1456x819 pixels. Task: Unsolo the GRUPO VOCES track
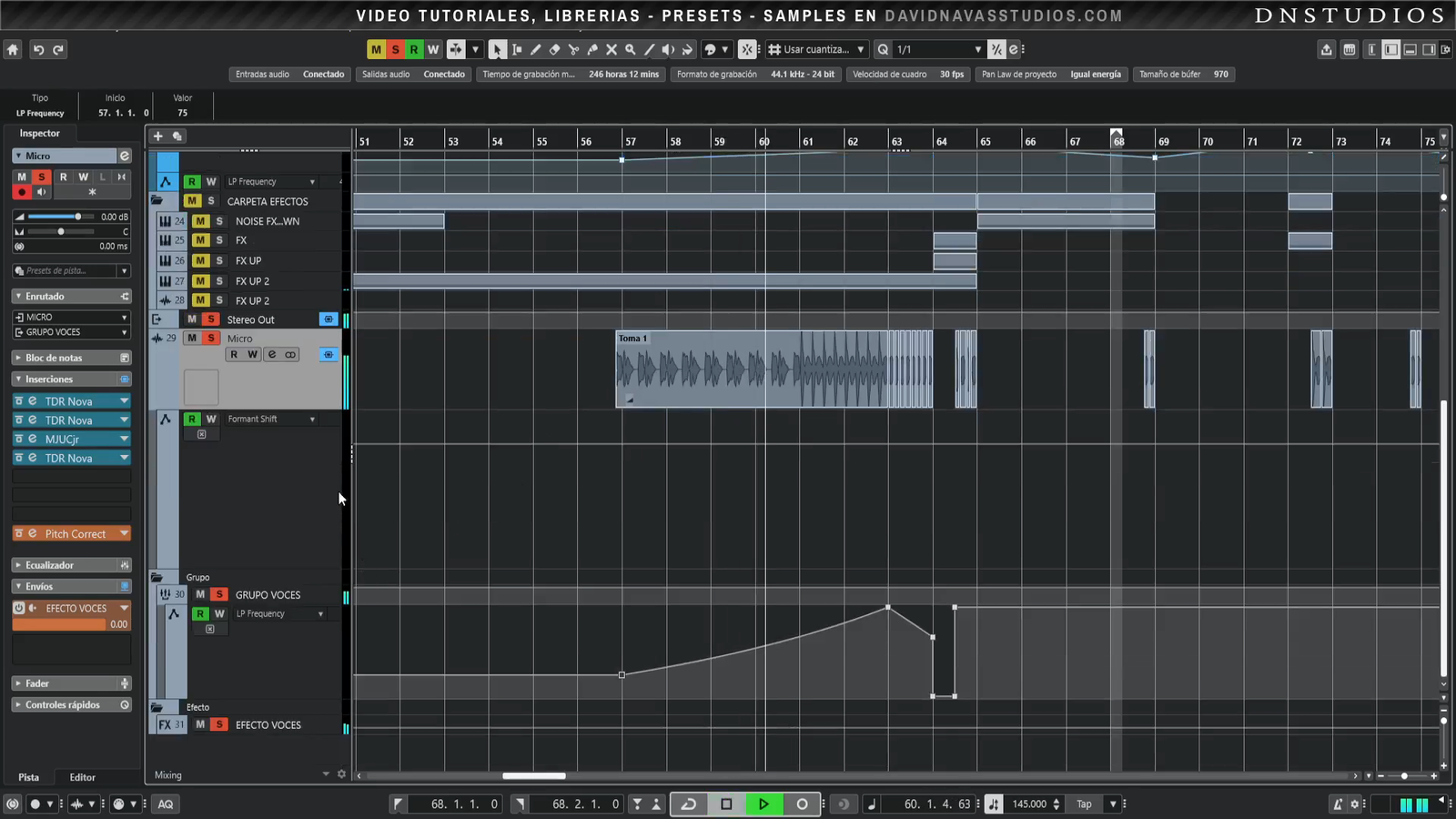point(219,594)
